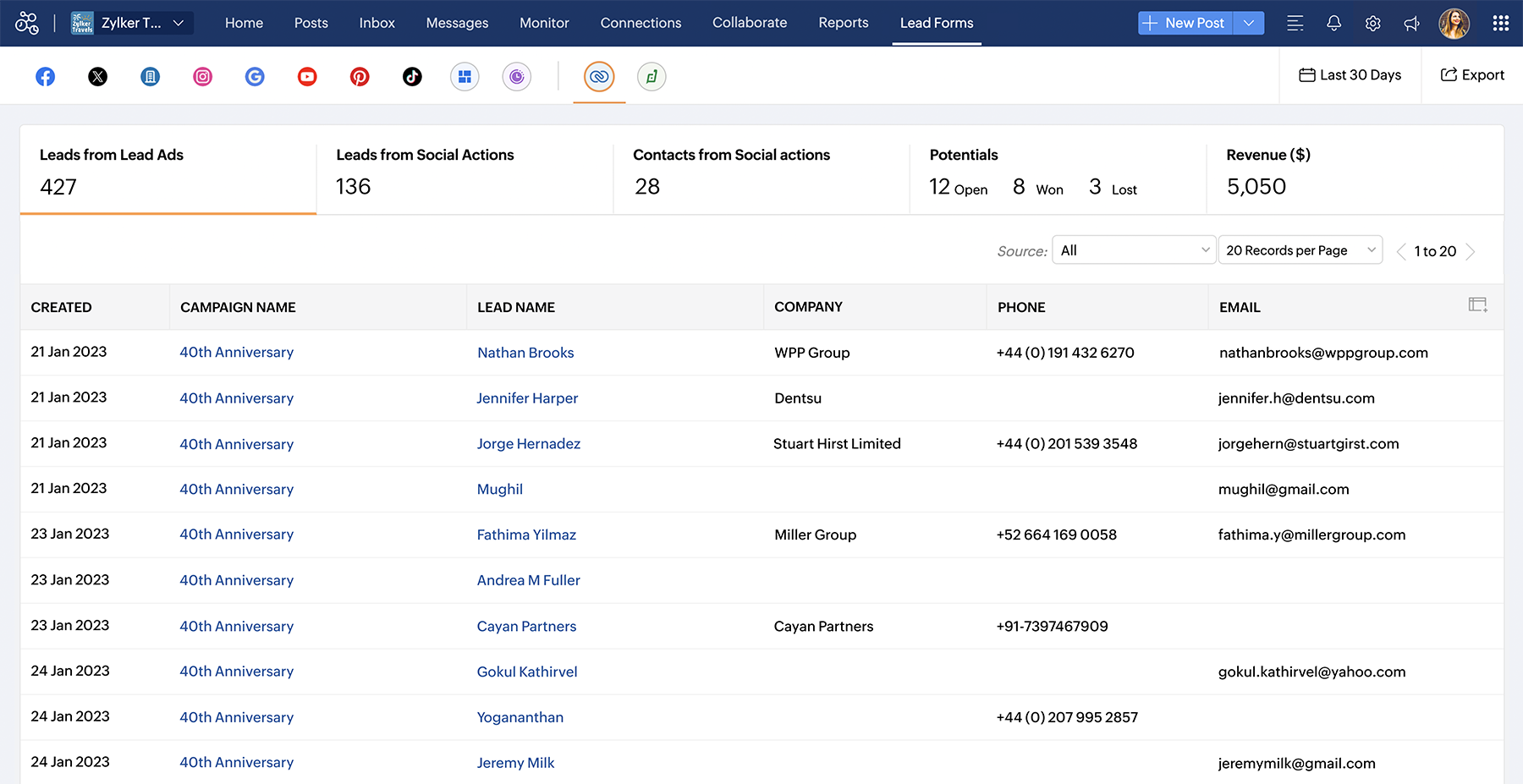Image resolution: width=1523 pixels, height=784 pixels.
Task: Open lead Gokul Kathirvel
Action: [527, 672]
